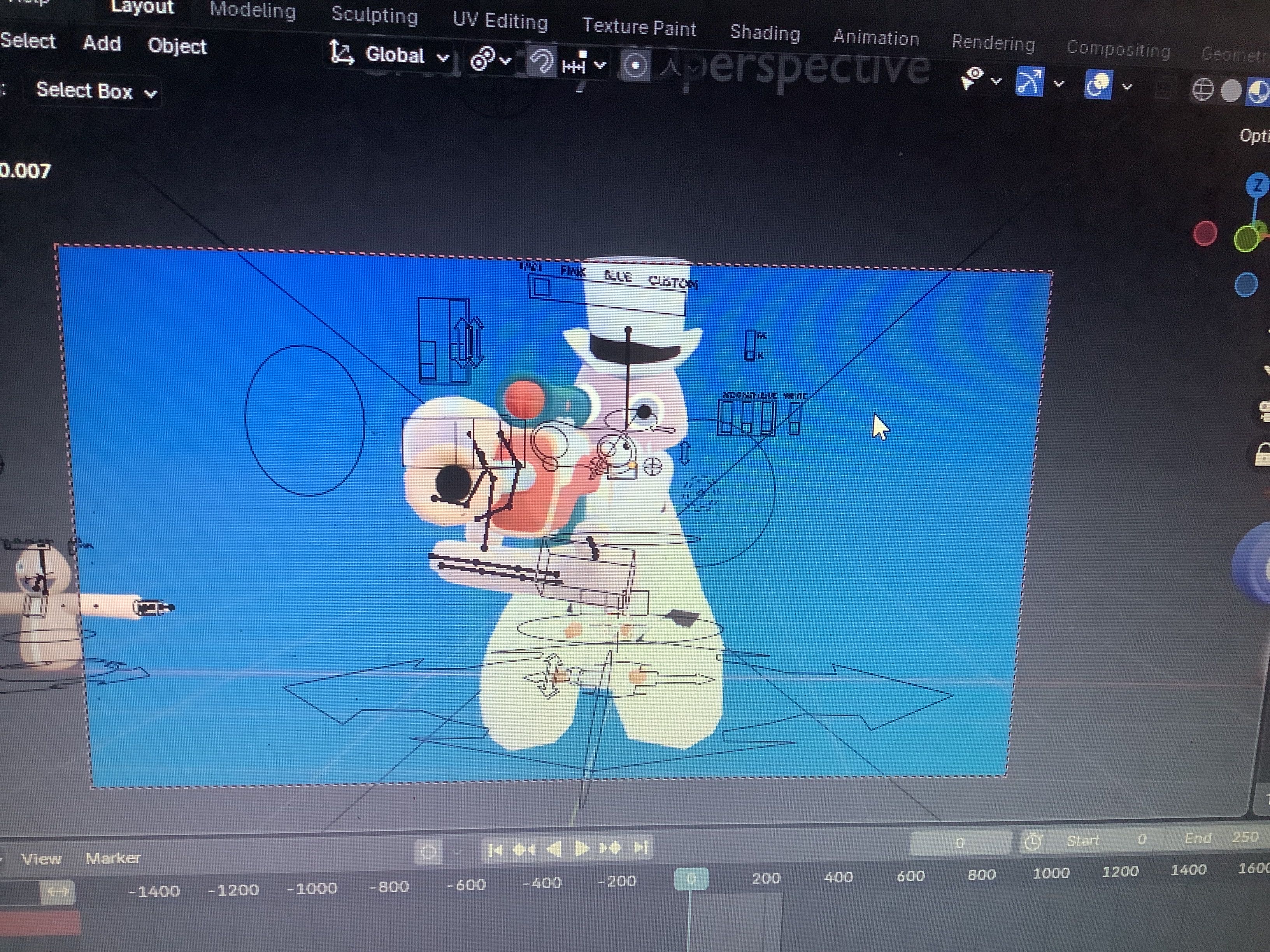Switch to the Shading workspace tab
Viewport: 1270px width, 952px height.
point(765,33)
